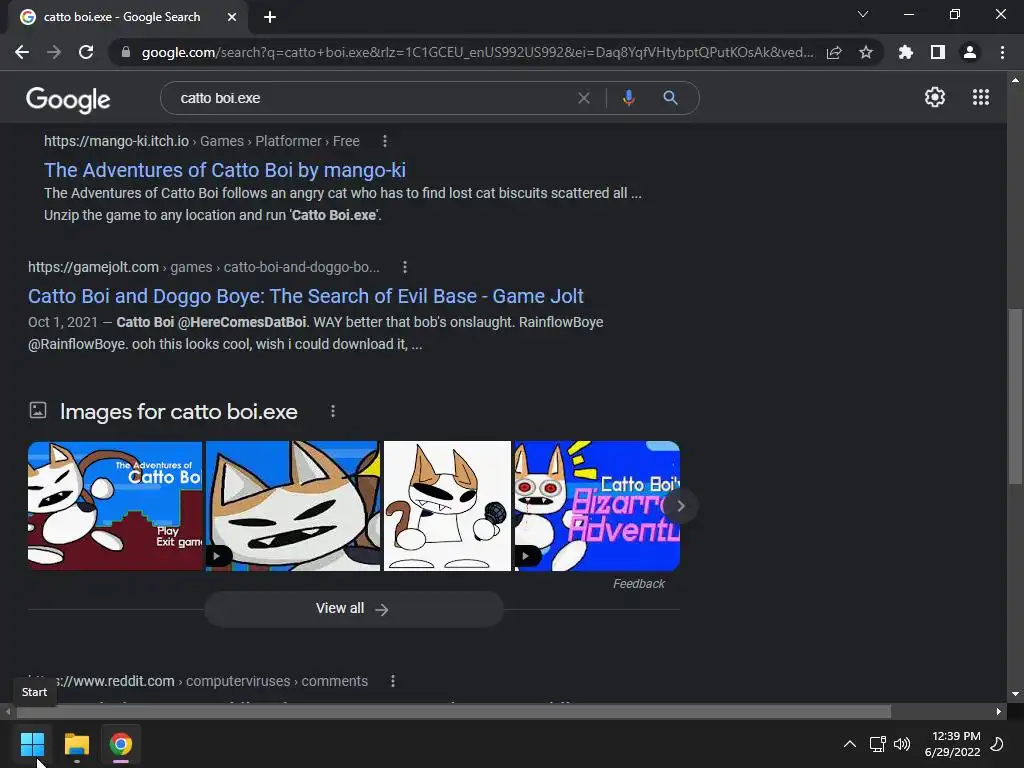1024x768 pixels.
Task: Open the clock and date flyout
Action: point(952,744)
